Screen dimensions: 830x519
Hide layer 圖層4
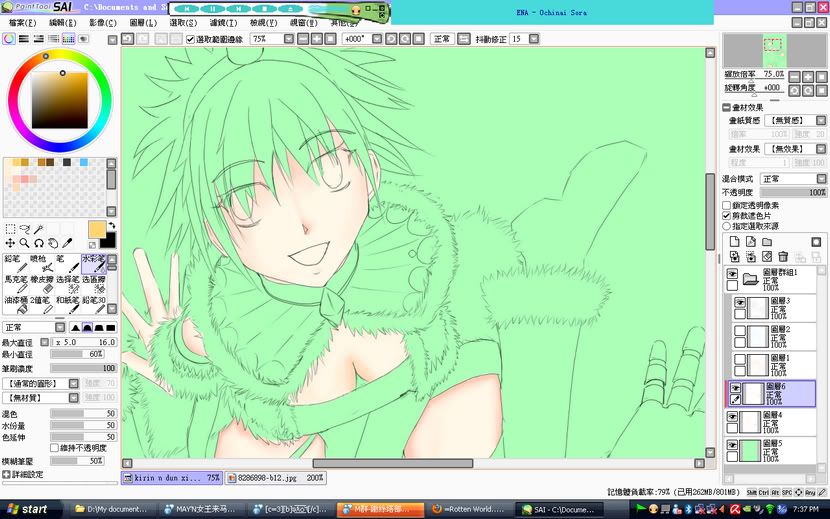(x=732, y=417)
